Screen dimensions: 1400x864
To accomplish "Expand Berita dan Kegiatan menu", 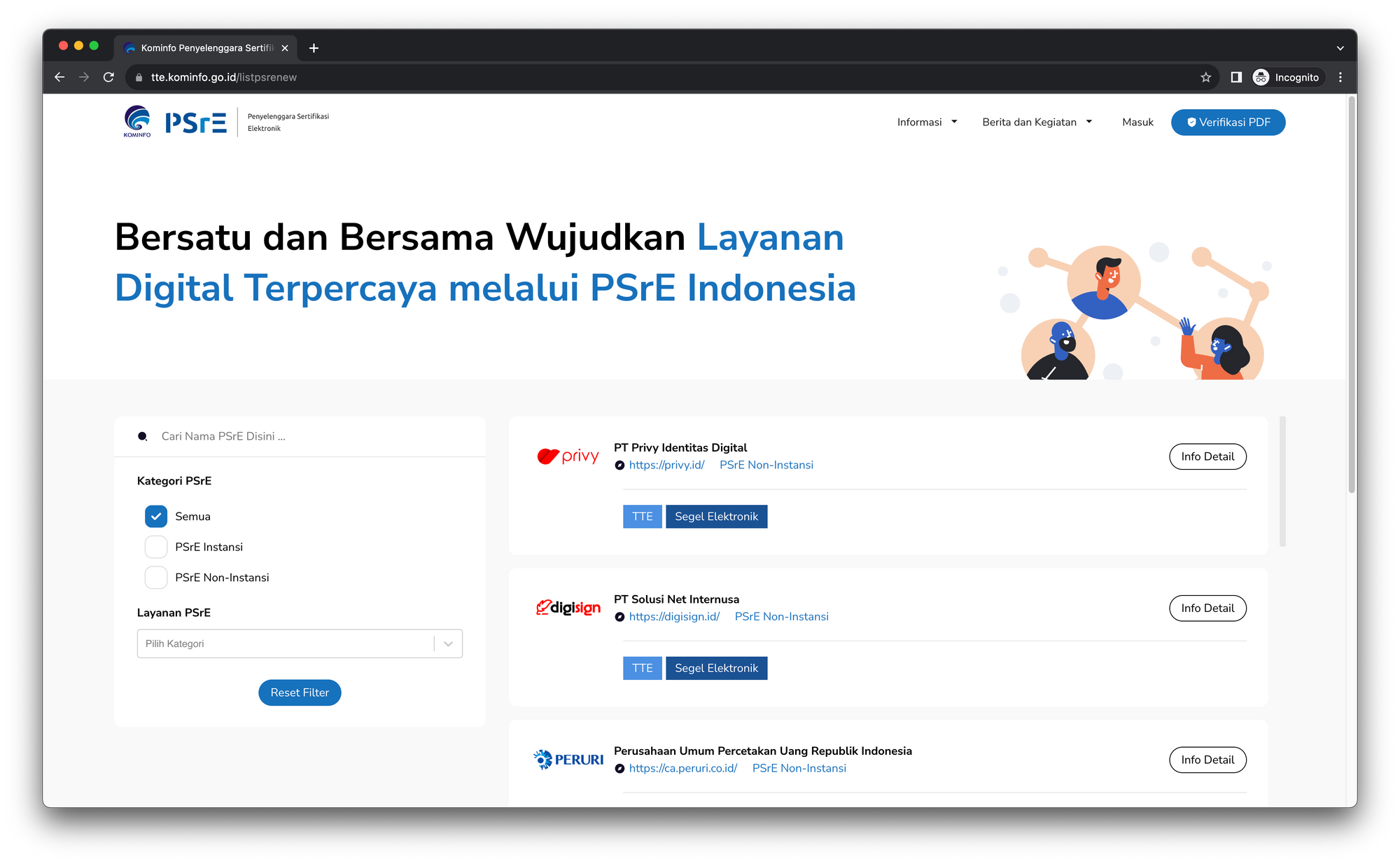I will coord(1037,122).
